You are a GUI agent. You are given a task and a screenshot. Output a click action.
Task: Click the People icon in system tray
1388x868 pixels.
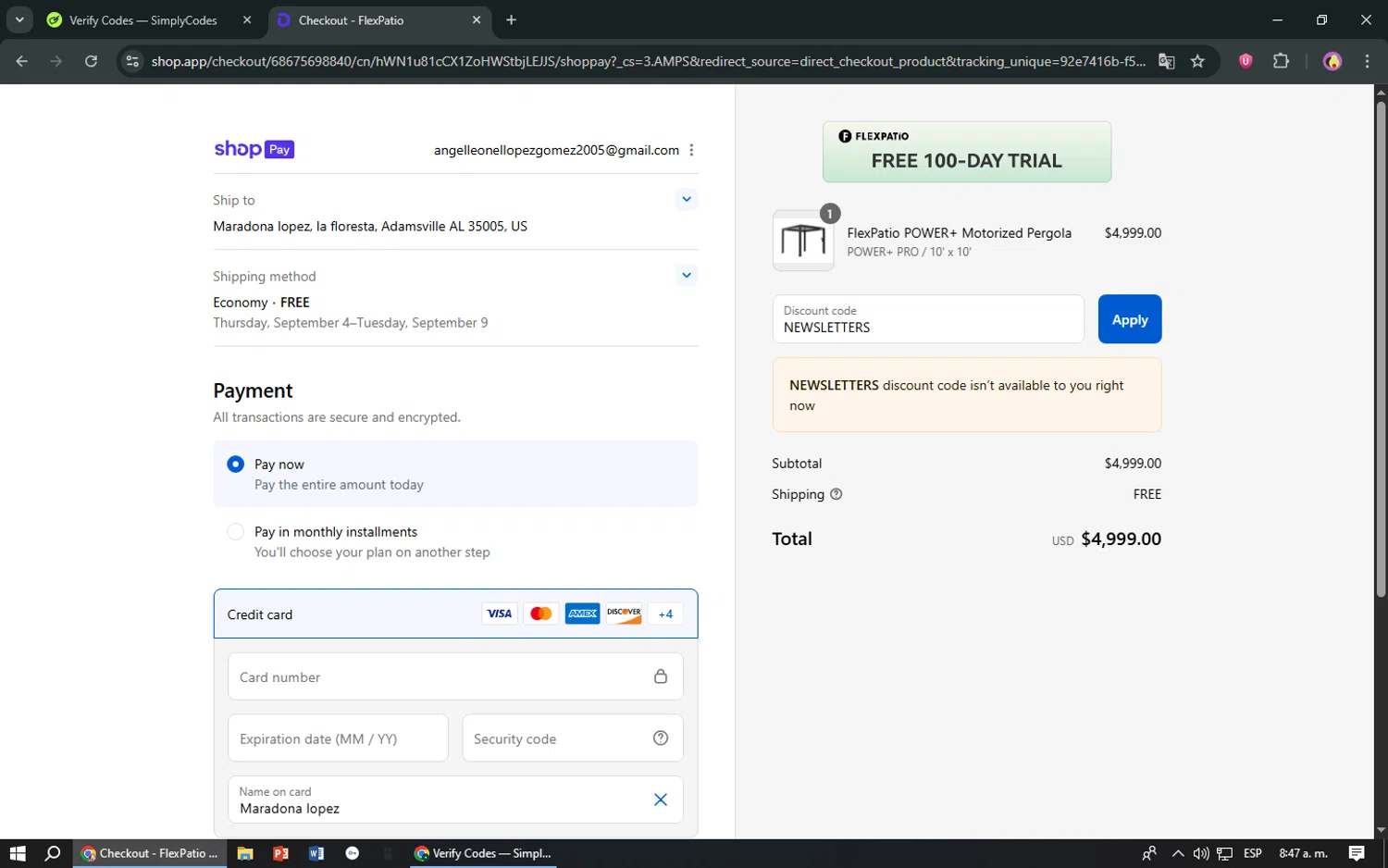click(1149, 853)
